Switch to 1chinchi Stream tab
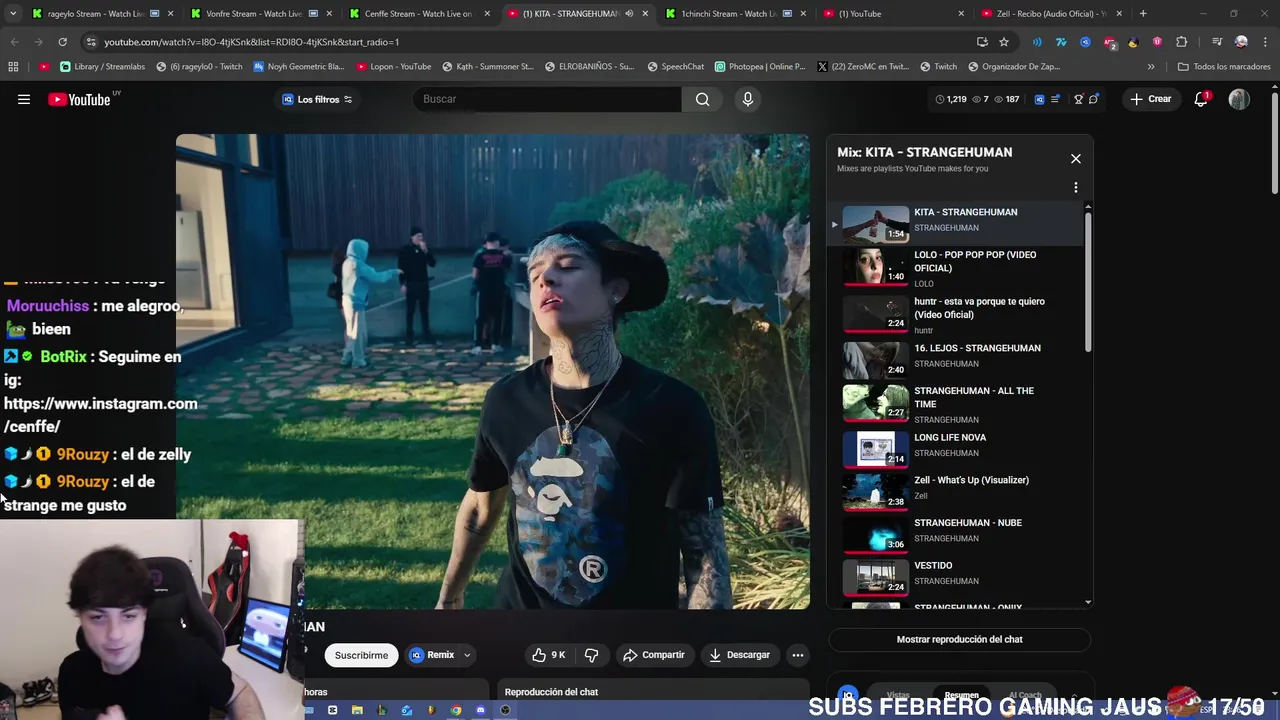This screenshot has width=1280, height=720. [736, 14]
